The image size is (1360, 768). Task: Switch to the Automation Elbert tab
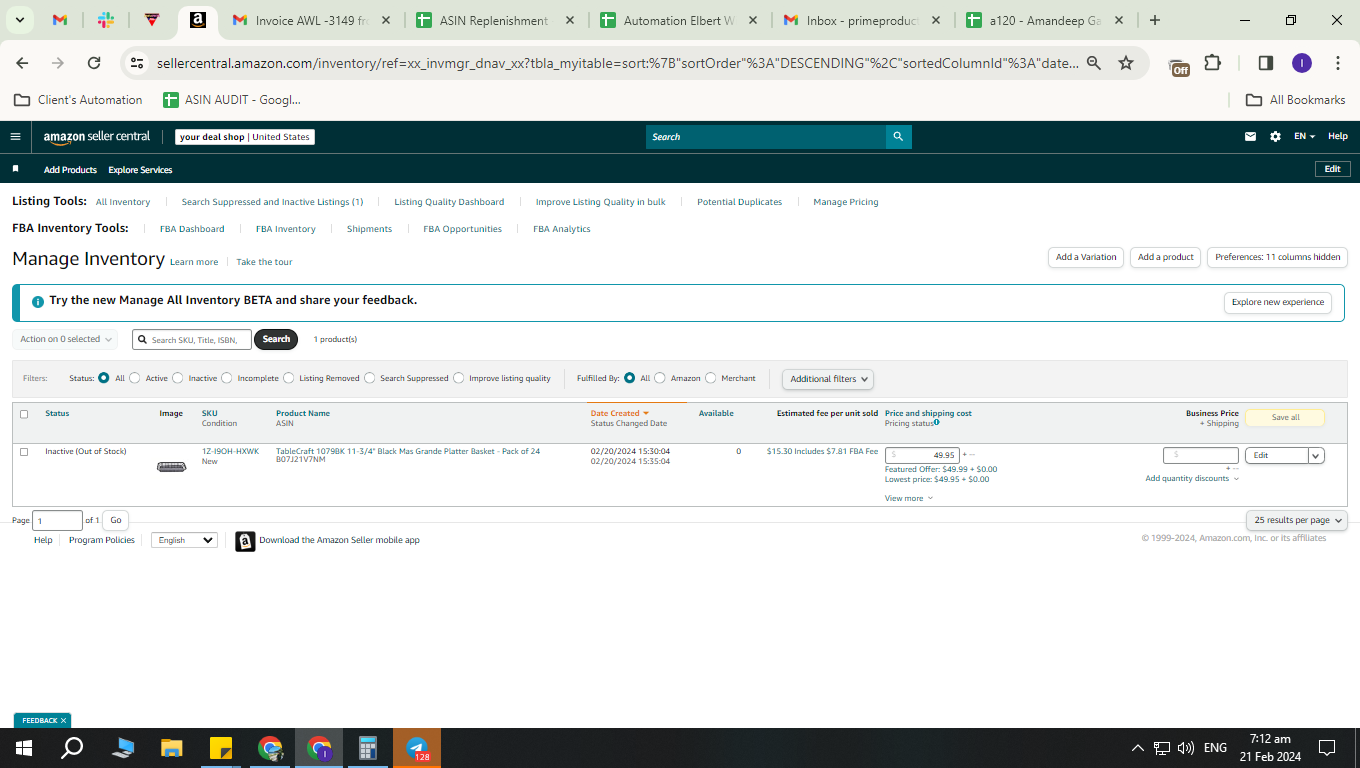point(679,20)
